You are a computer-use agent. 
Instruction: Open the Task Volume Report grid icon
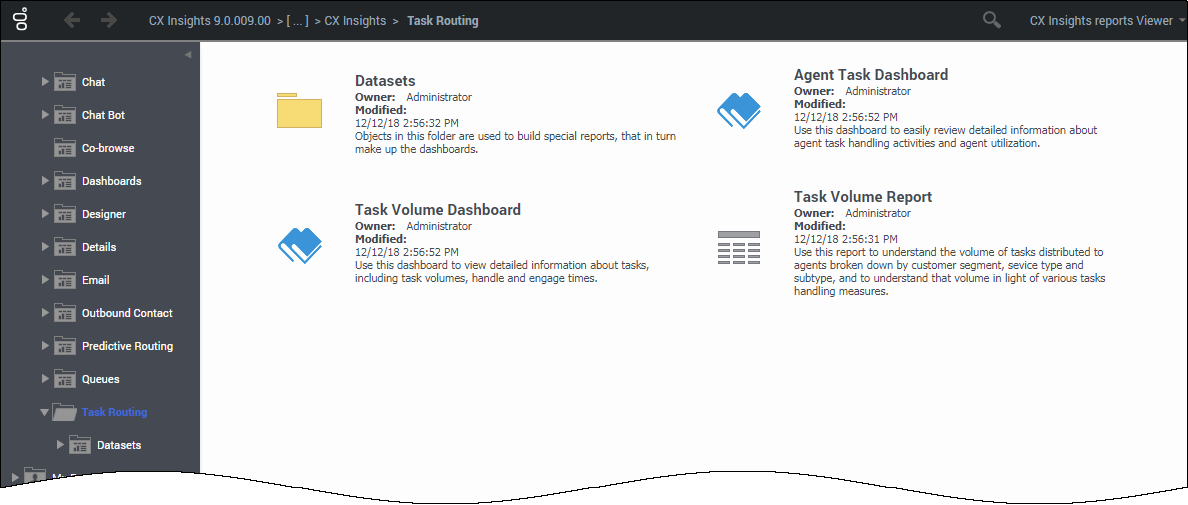(739, 248)
